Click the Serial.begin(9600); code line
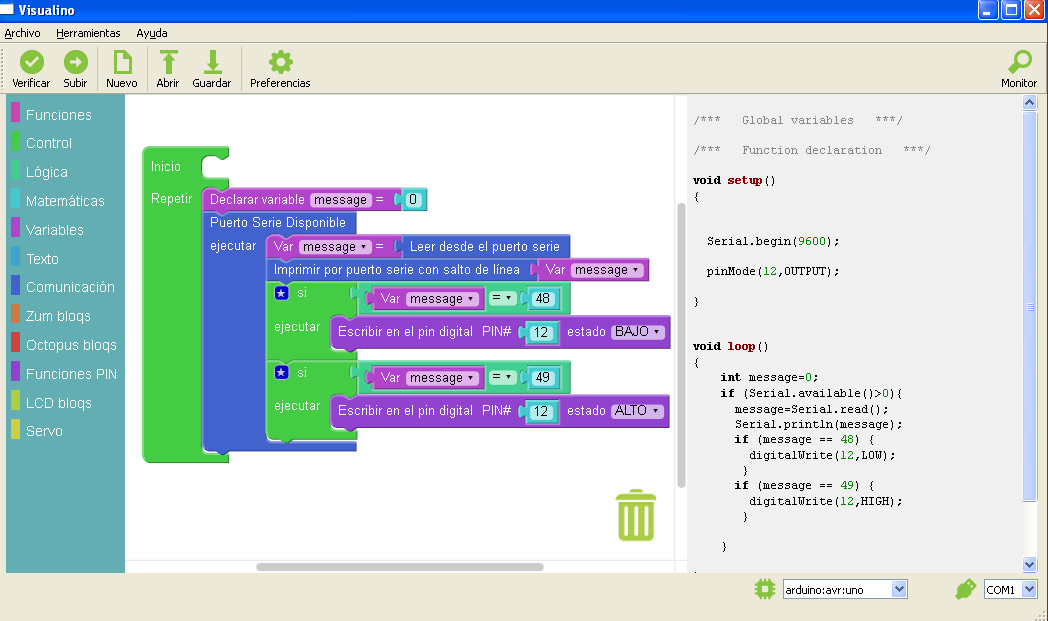The image size is (1048, 621). [x=773, y=241]
